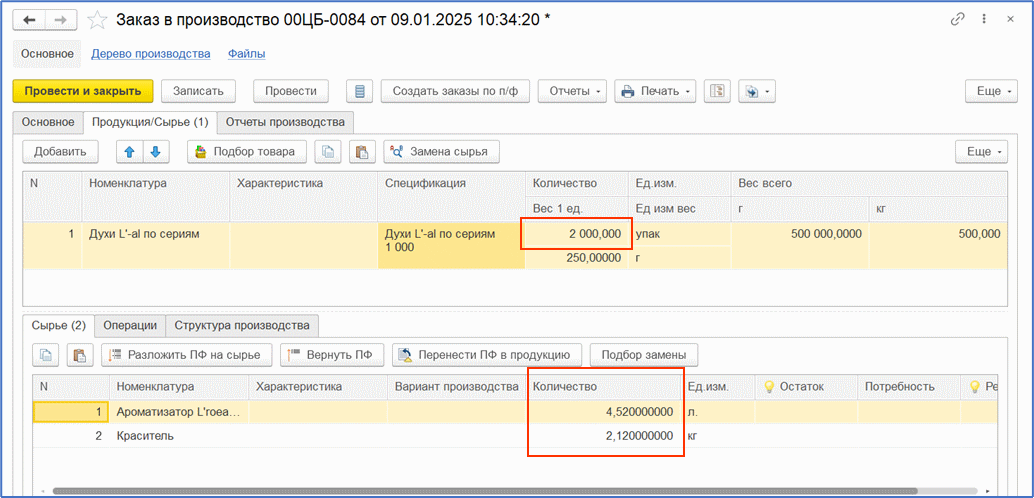Switch to the Отчеты производства tab
The height and width of the screenshot is (498, 1034).
(x=285, y=122)
